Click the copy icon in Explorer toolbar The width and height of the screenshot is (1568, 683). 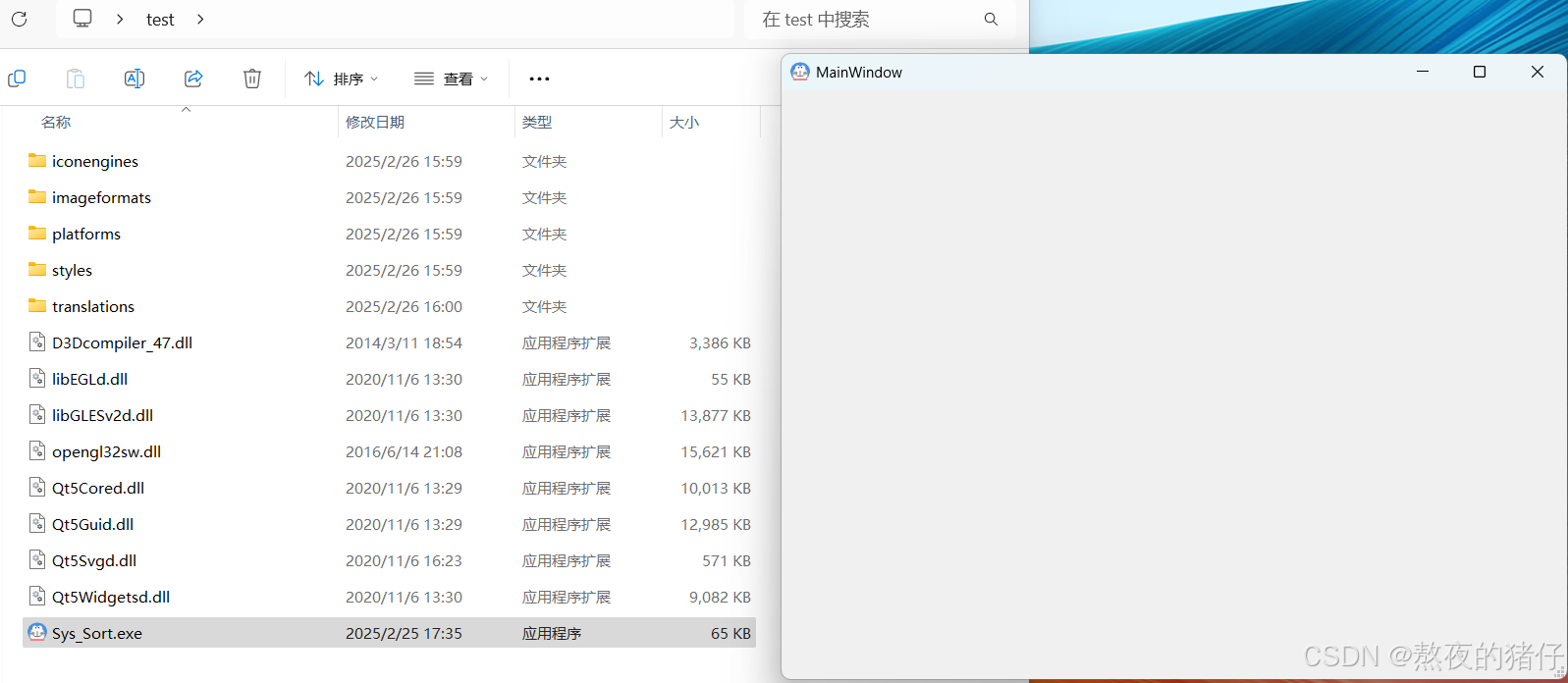click(x=17, y=79)
